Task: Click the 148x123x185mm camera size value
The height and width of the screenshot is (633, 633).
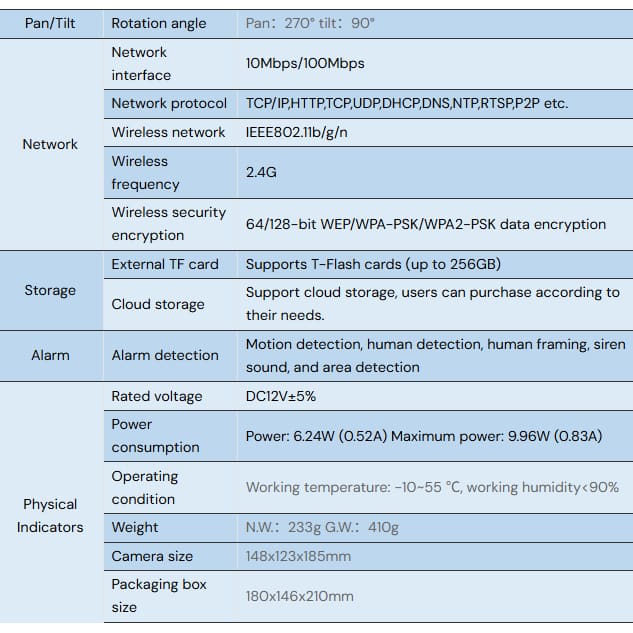Action: [298, 556]
